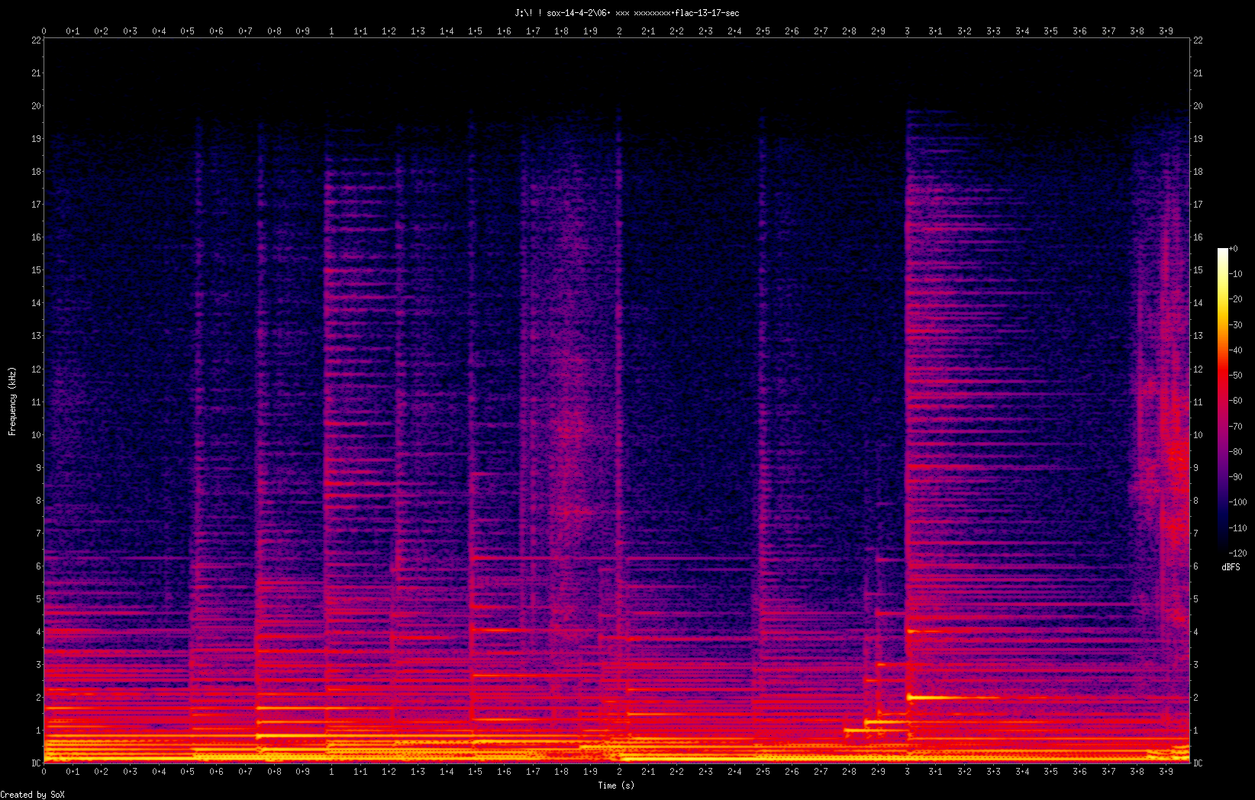Viewport: 1255px width, 800px height.
Task: Click the dBFS color scale bar
Action: pyautogui.click(x=1222, y=400)
